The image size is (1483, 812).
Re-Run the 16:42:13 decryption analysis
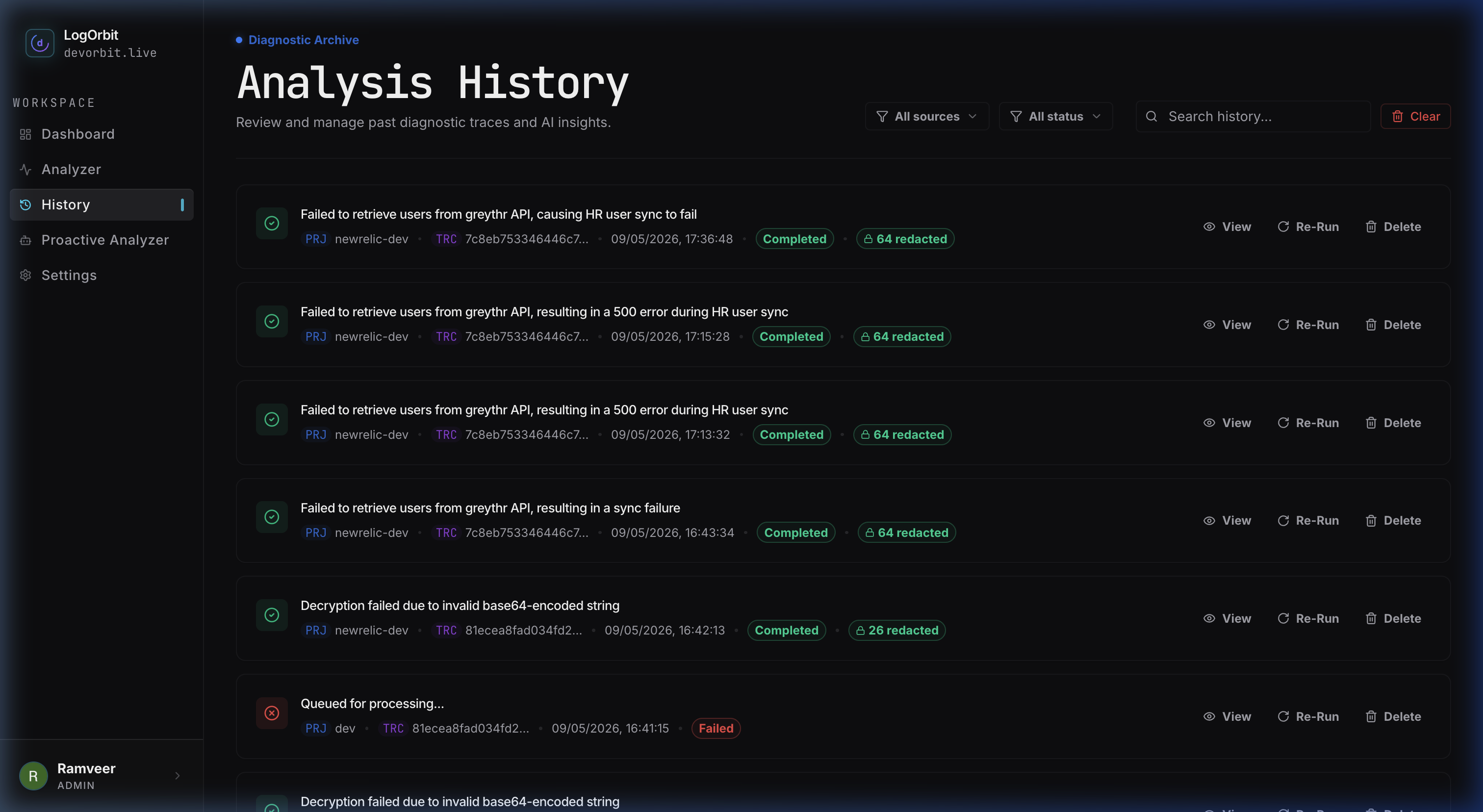point(1308,618)
